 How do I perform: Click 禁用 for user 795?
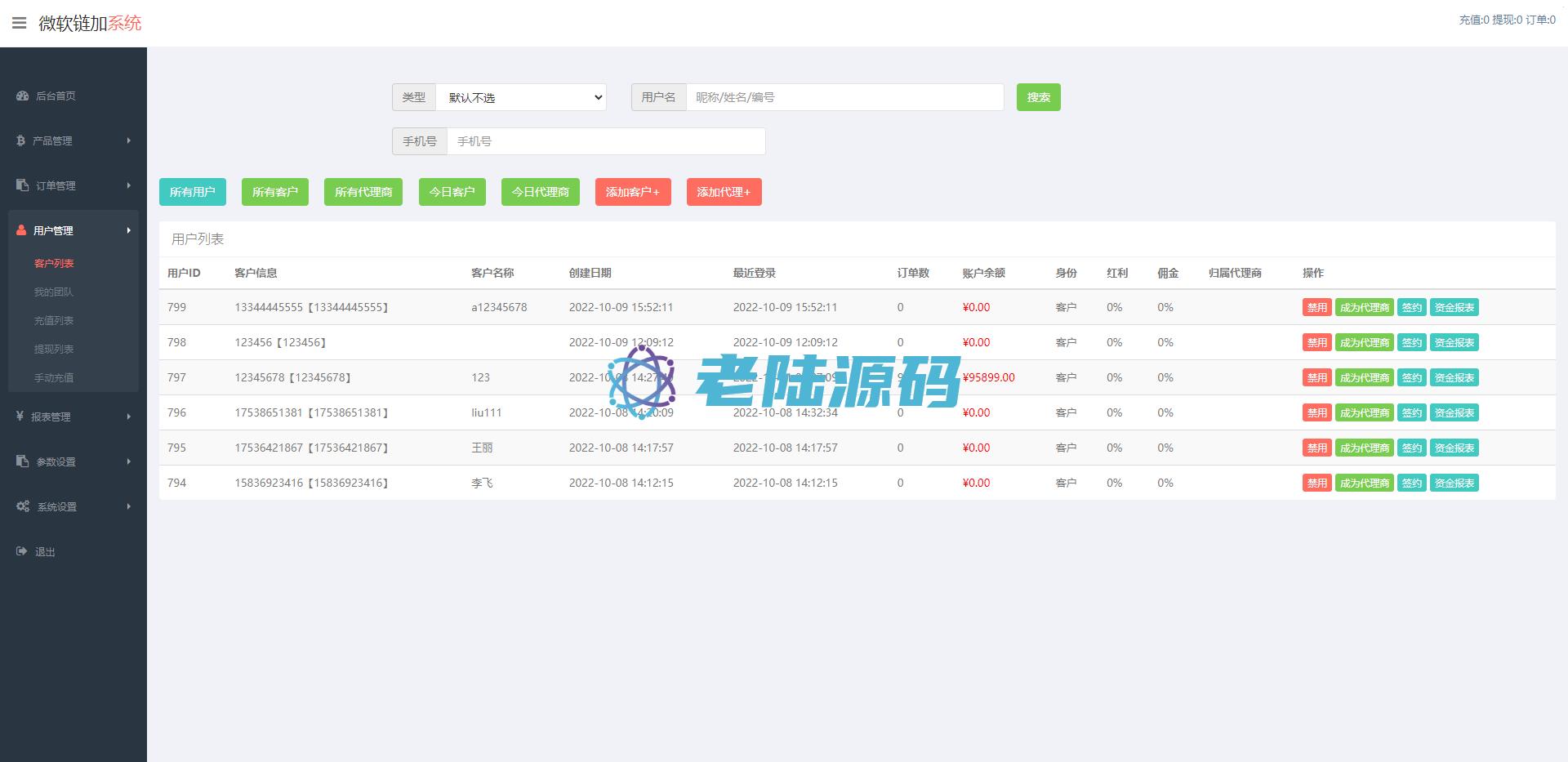click(x=1316, y=448)
